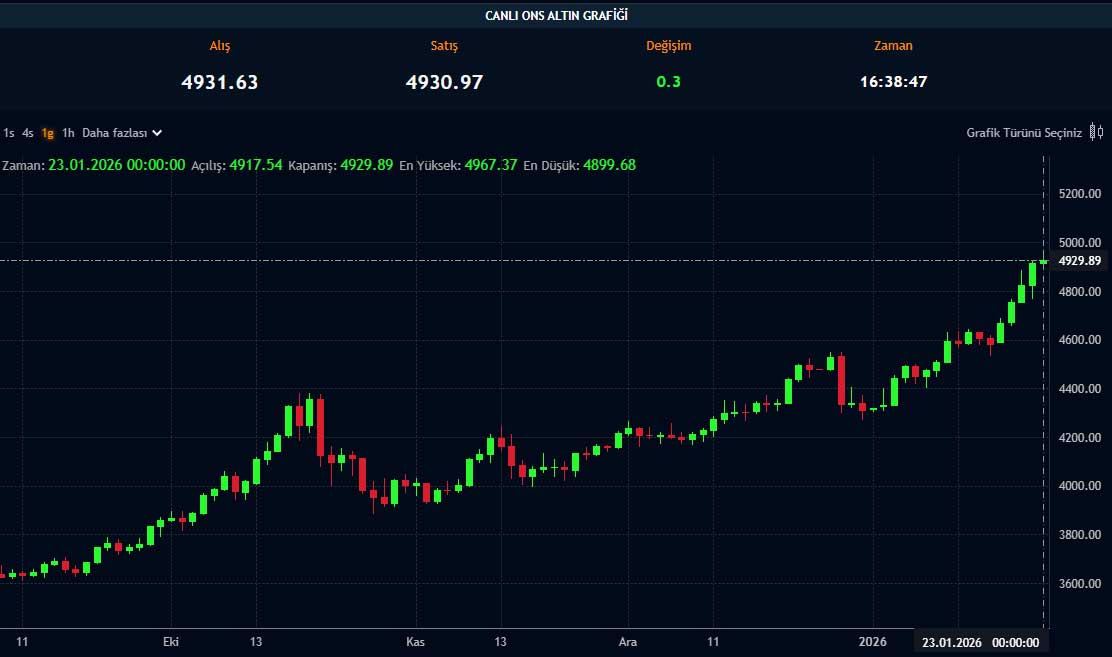Click the chevron arrow beside 'Daha fazlası'
The height and width of the screenshot is (657, 1112).
click(157, 132)
